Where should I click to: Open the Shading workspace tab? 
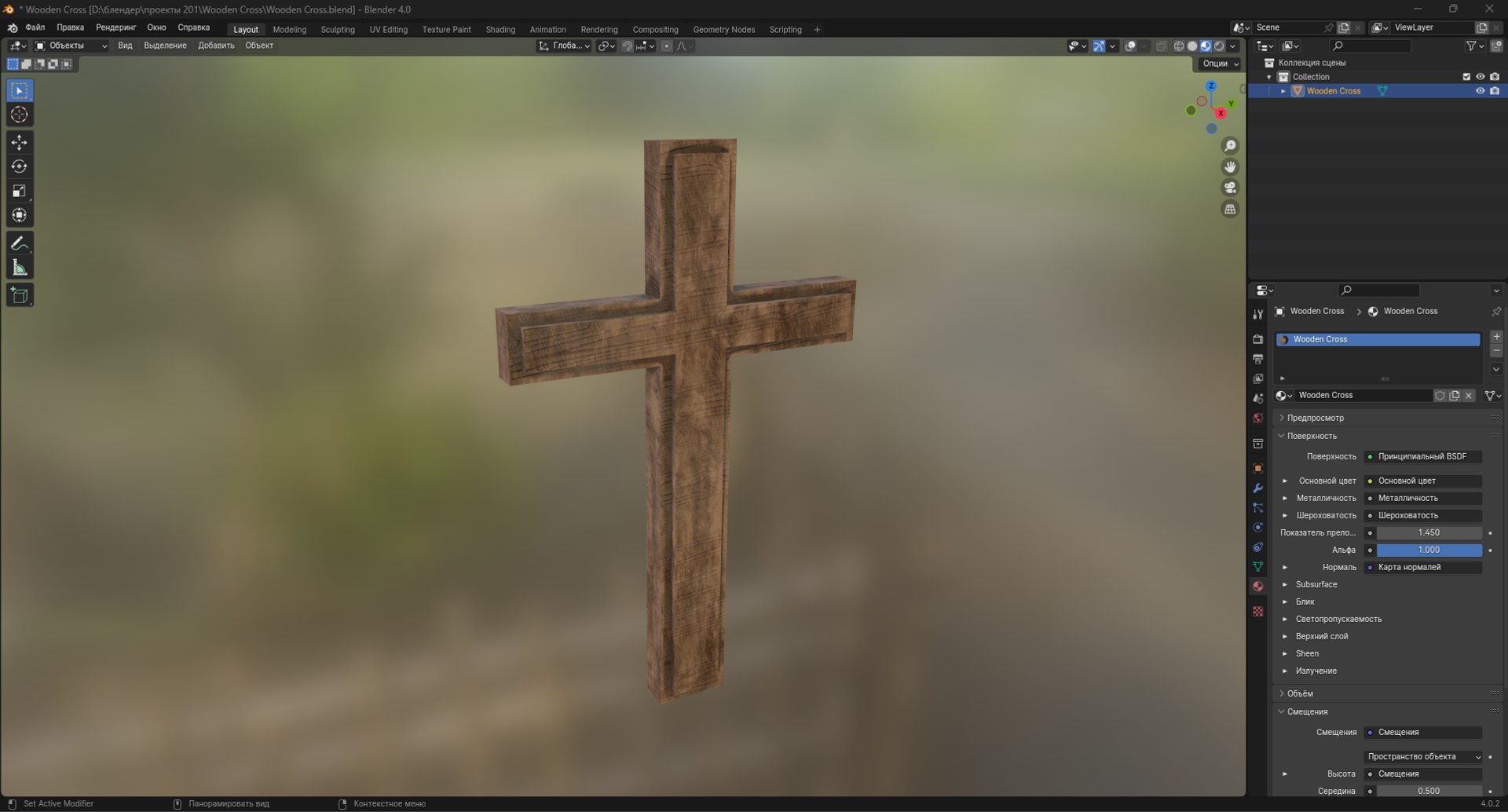point(500,30)
